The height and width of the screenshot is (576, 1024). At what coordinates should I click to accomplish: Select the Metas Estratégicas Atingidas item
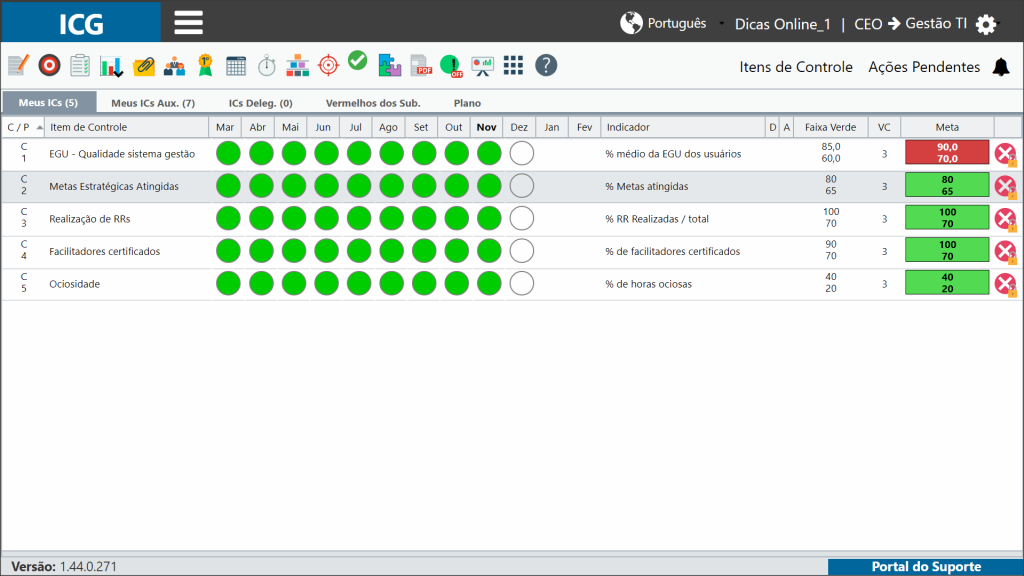[x=114, y=187]
